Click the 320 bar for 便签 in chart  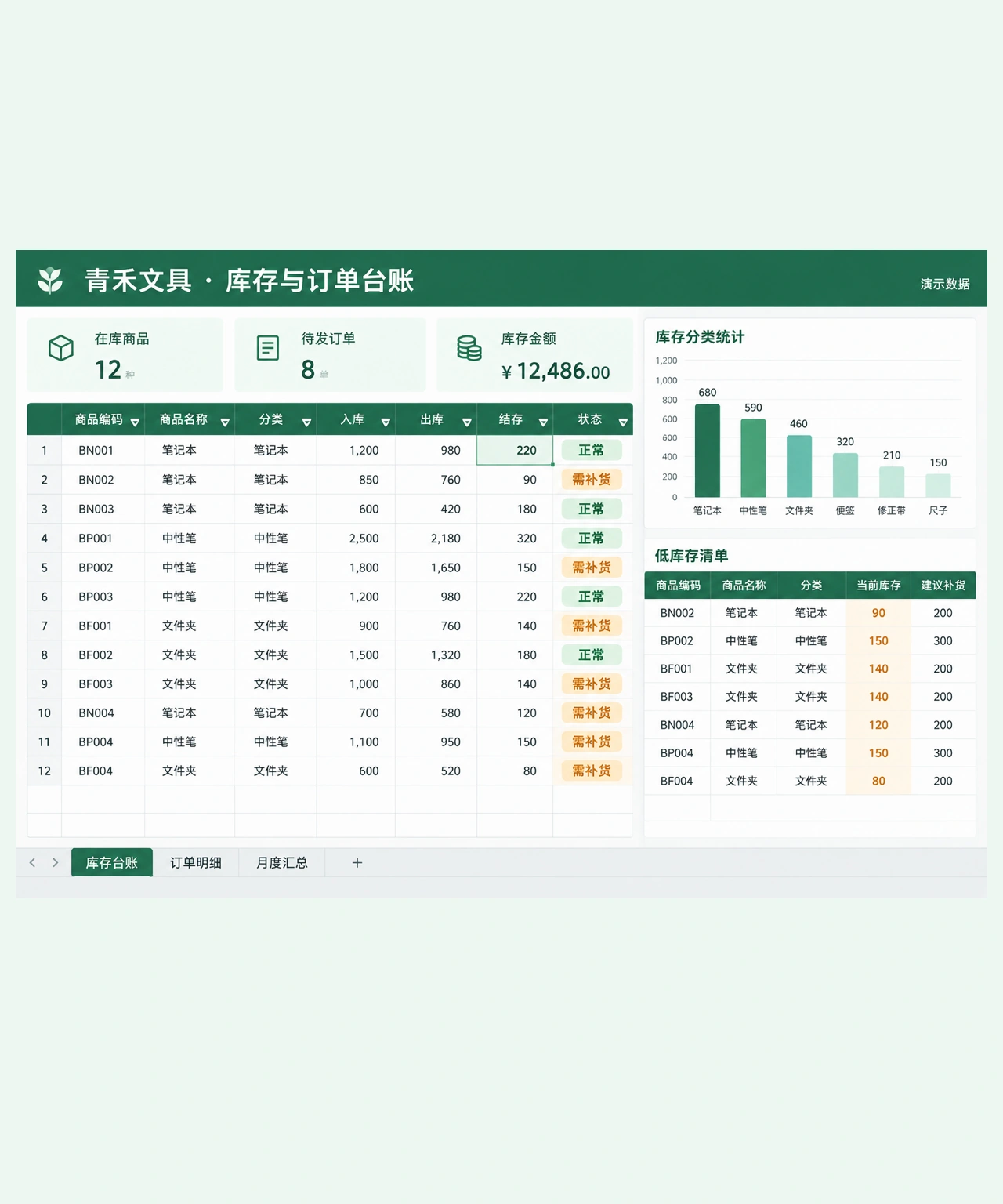point(845,475)
